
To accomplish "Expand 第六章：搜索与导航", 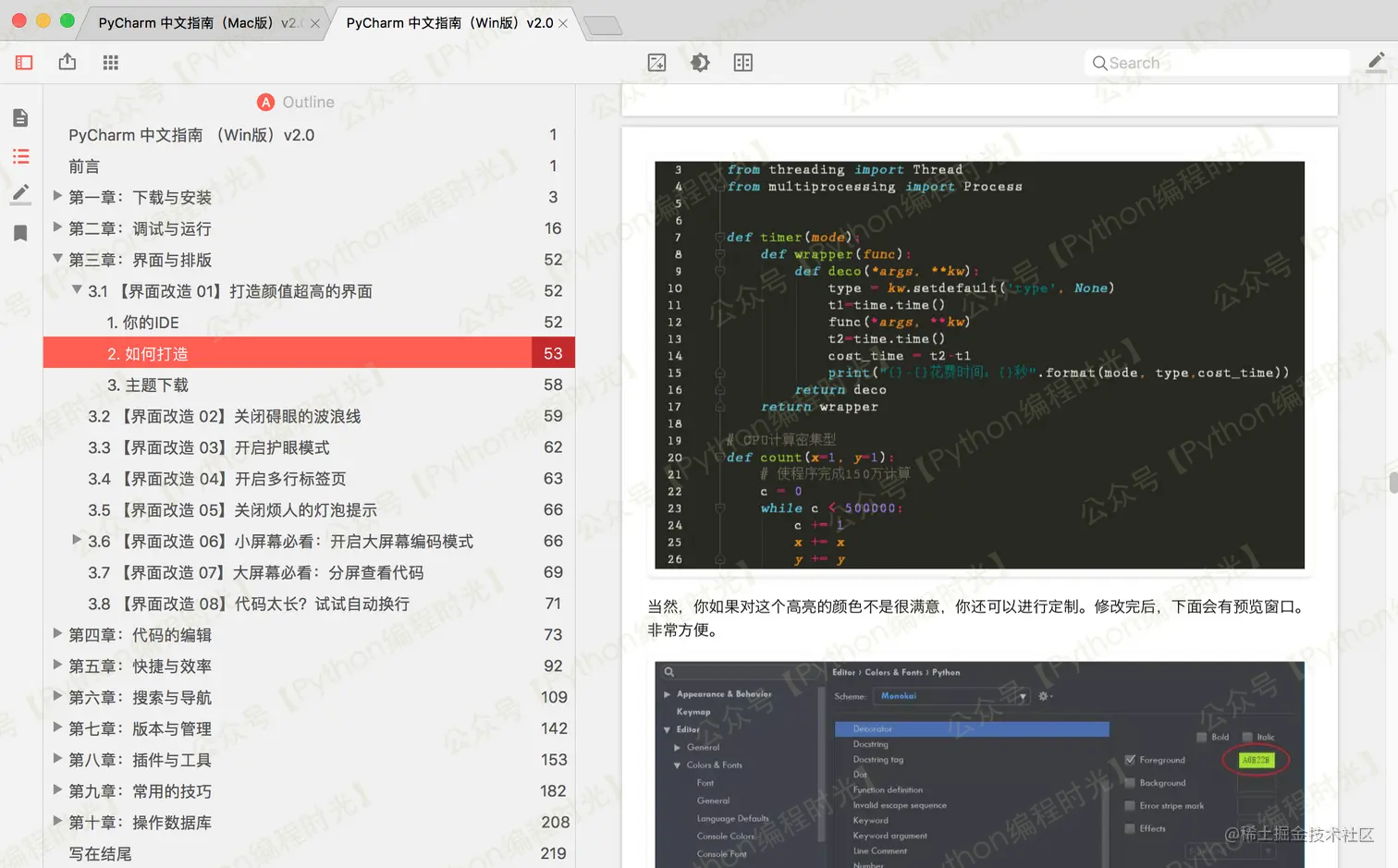I will pos(57,696).
